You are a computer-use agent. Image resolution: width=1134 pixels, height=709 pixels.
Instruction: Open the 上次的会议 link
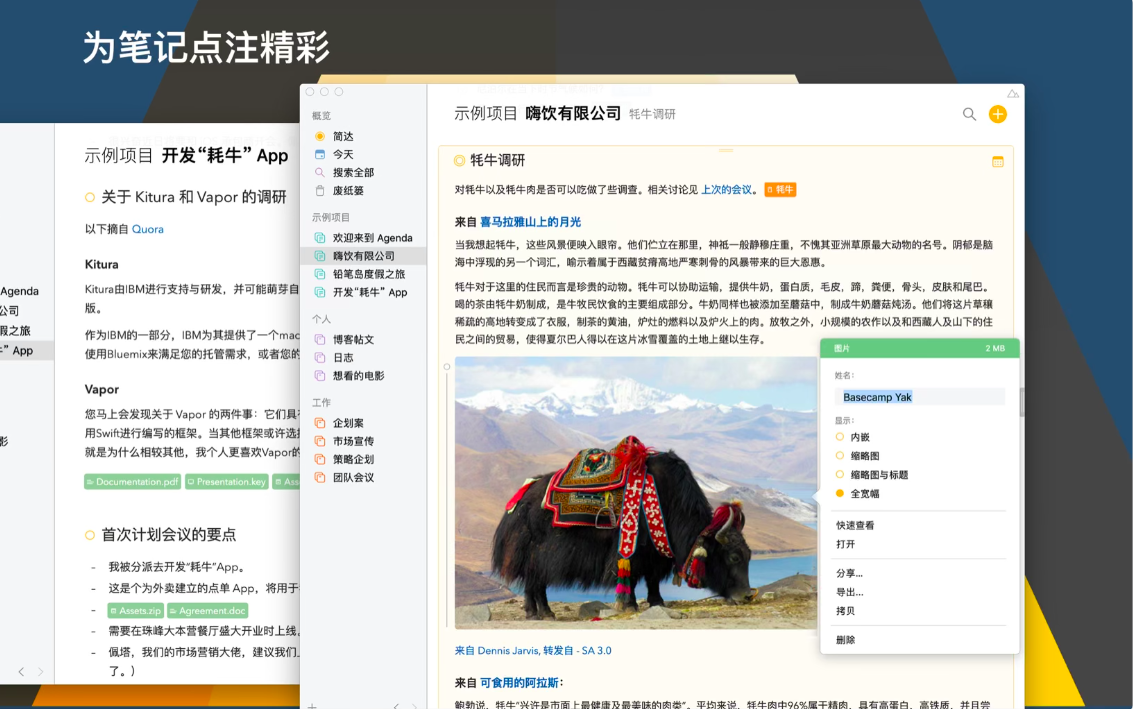pyautogui.click(x=726, y=189)
